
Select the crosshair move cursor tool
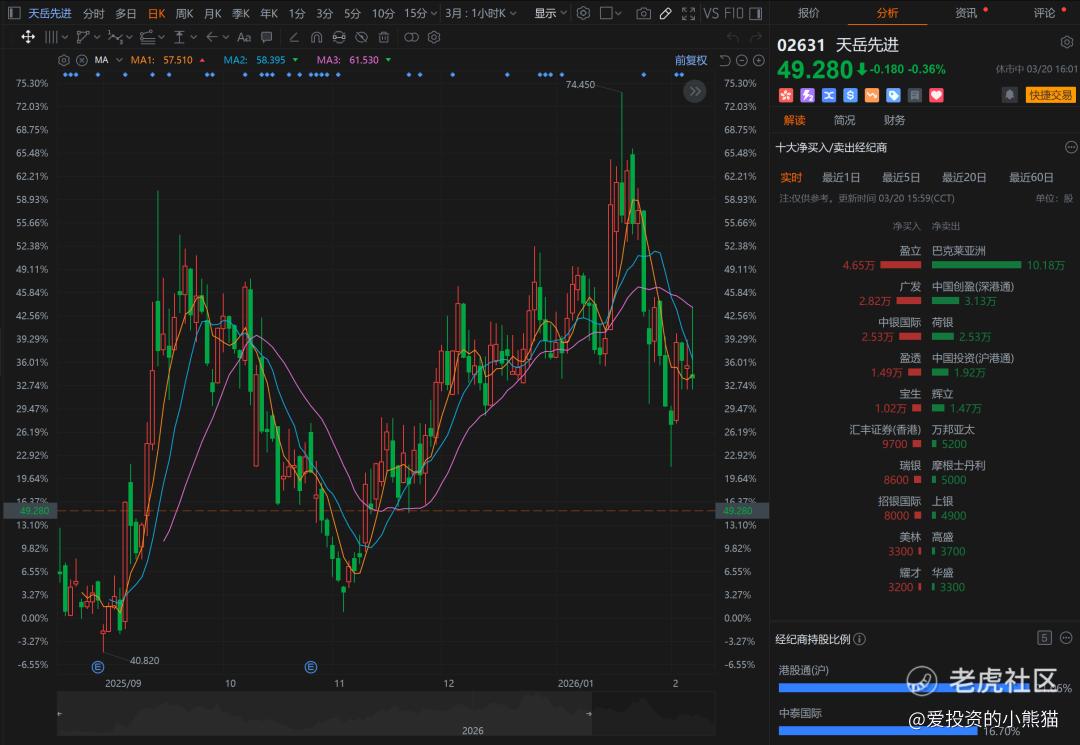coord(28,37)
